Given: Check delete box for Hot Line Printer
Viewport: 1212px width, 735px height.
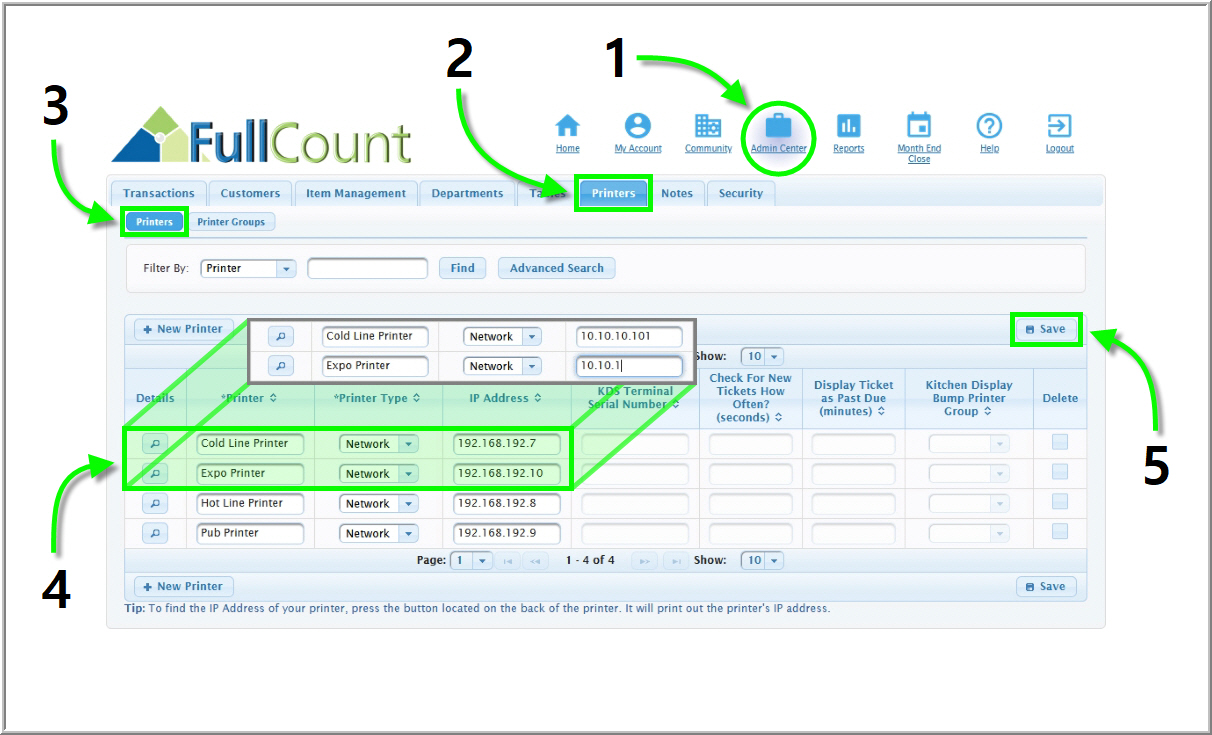Looking at the screenshot, I should coord(1060,502).
